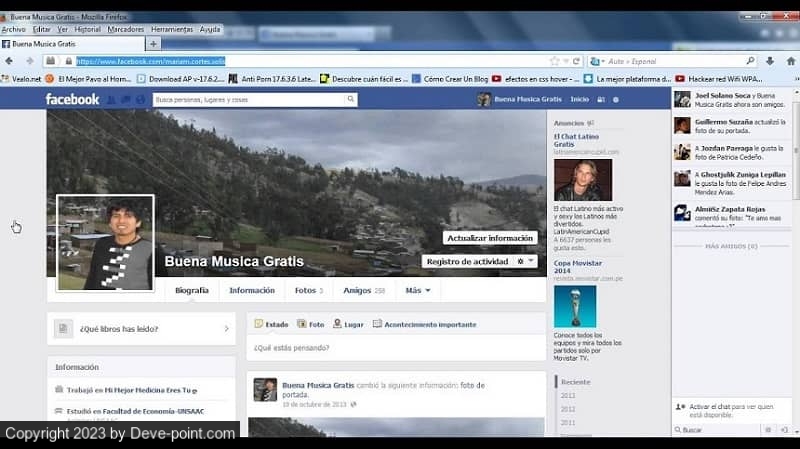Viewport: 800px width, 449px height.
Task: Jump to 2013 in timeline navigator
Action: (568, 395)
